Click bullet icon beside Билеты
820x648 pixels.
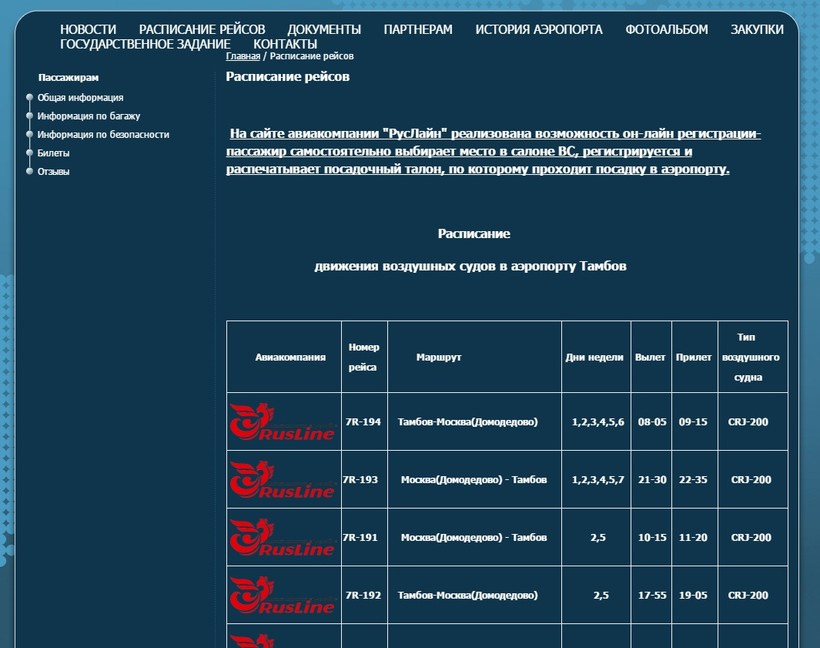[x=30, y=153]
